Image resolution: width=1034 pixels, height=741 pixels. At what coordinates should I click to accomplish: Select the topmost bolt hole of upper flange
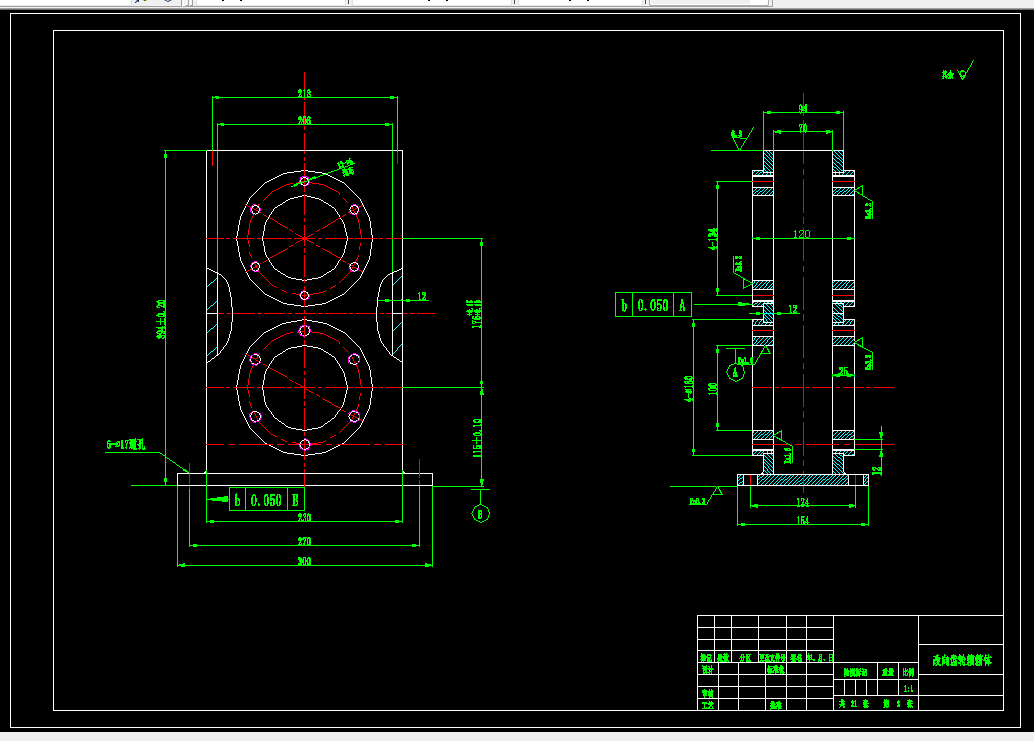(x=304, y=181)
